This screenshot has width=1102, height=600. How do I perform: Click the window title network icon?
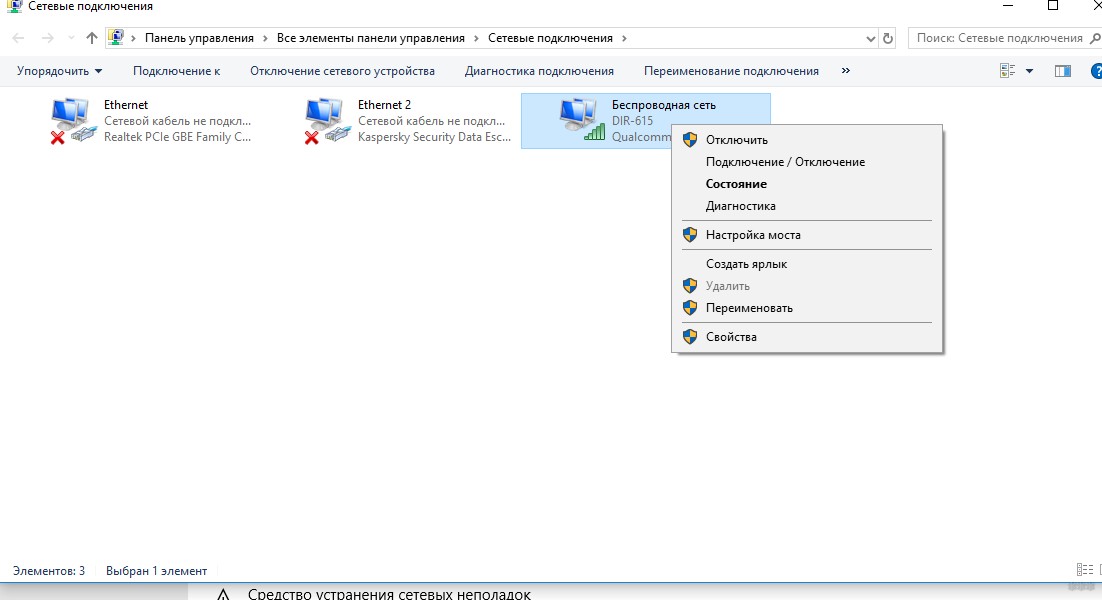click(x=14, y=6)
